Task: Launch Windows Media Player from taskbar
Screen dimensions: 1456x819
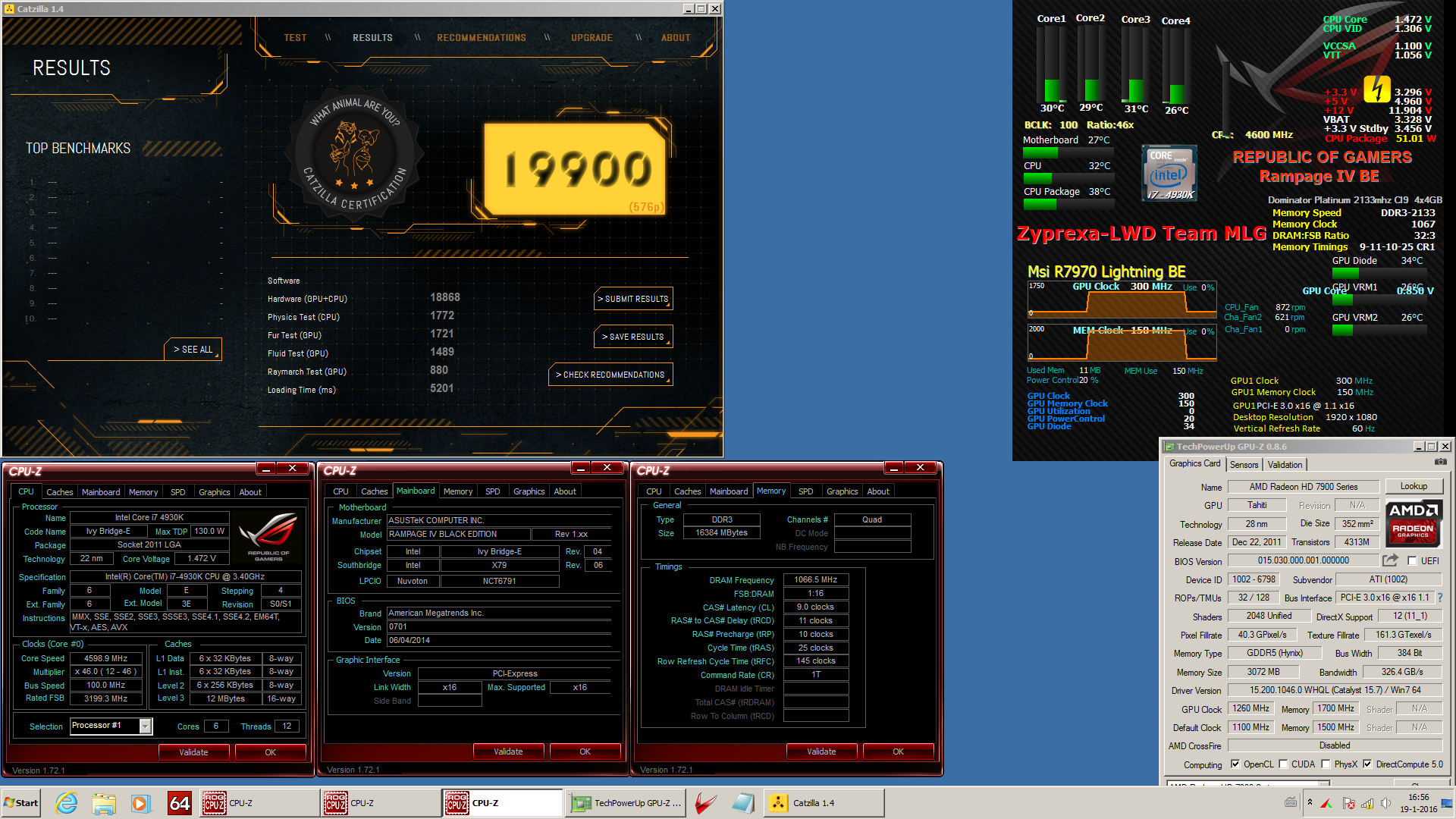Action: click(141, 803)
